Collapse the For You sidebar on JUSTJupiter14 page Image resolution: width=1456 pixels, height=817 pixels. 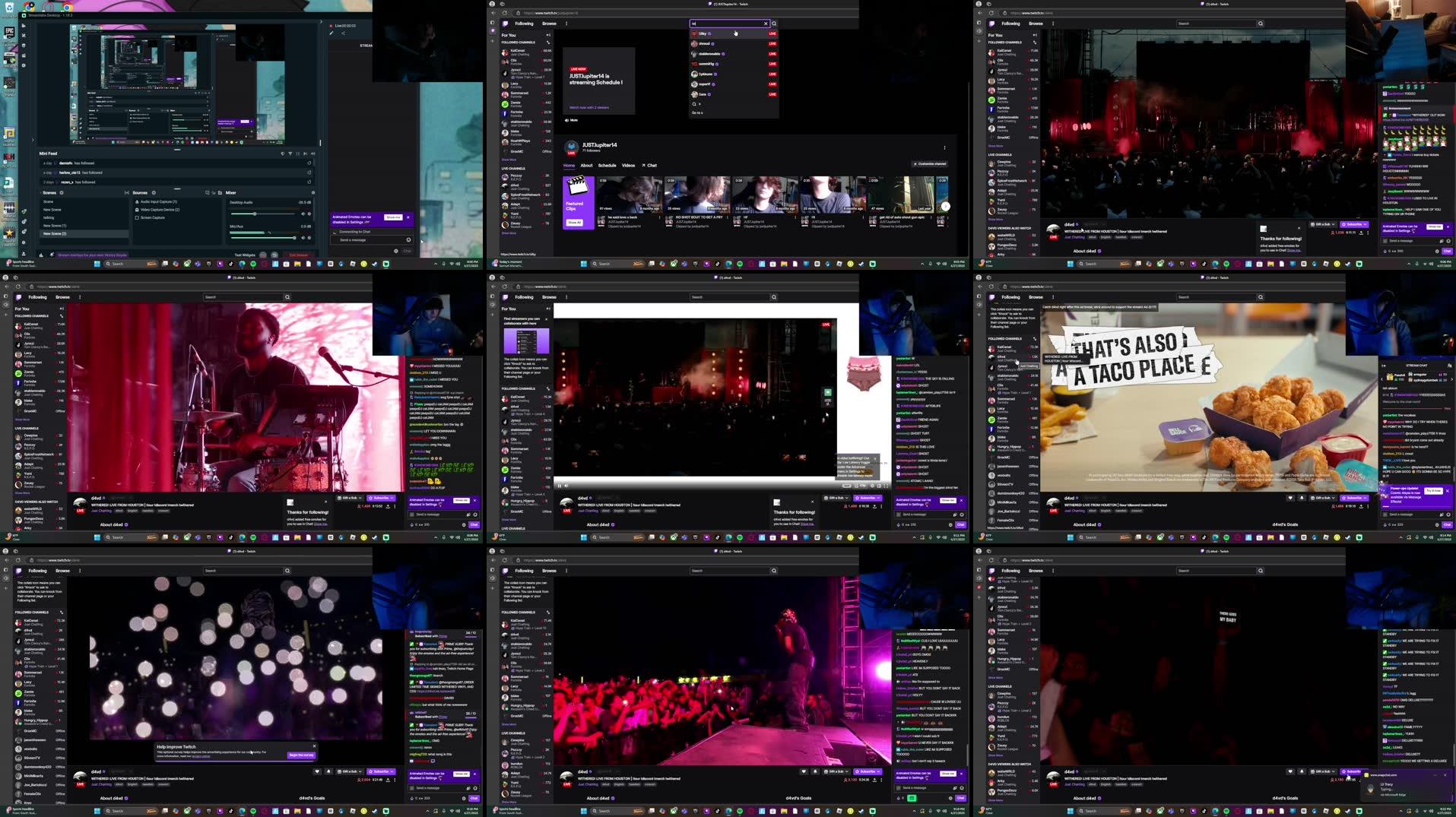coord(548,35)
